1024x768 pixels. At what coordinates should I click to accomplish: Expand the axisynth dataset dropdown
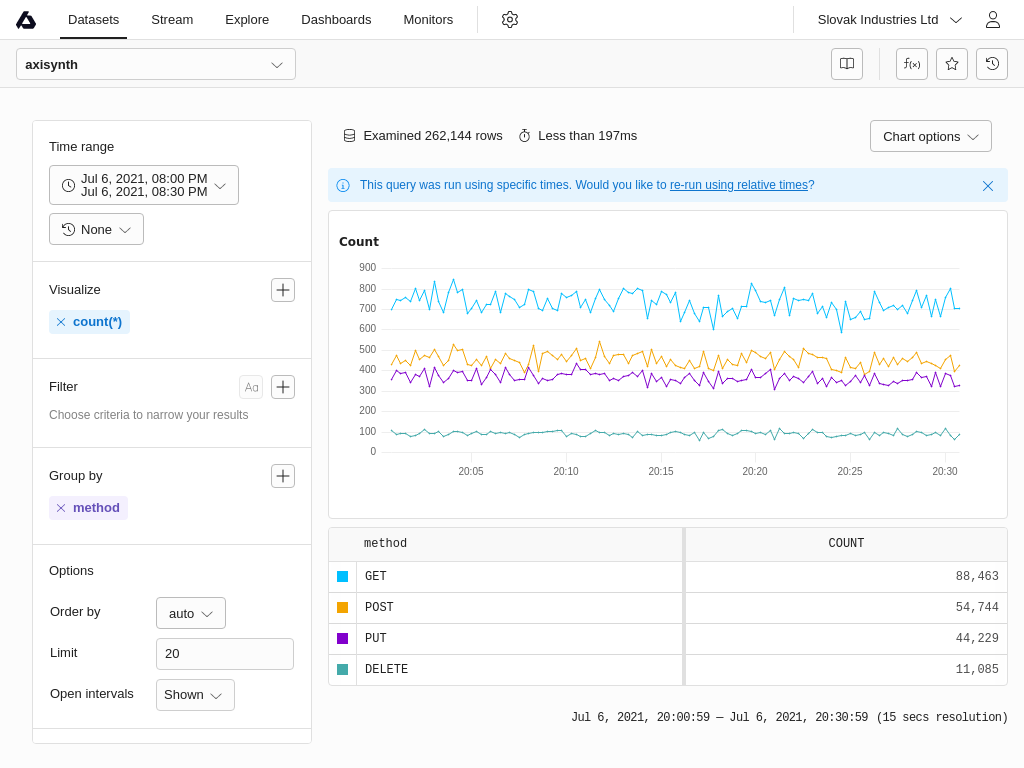156,64
